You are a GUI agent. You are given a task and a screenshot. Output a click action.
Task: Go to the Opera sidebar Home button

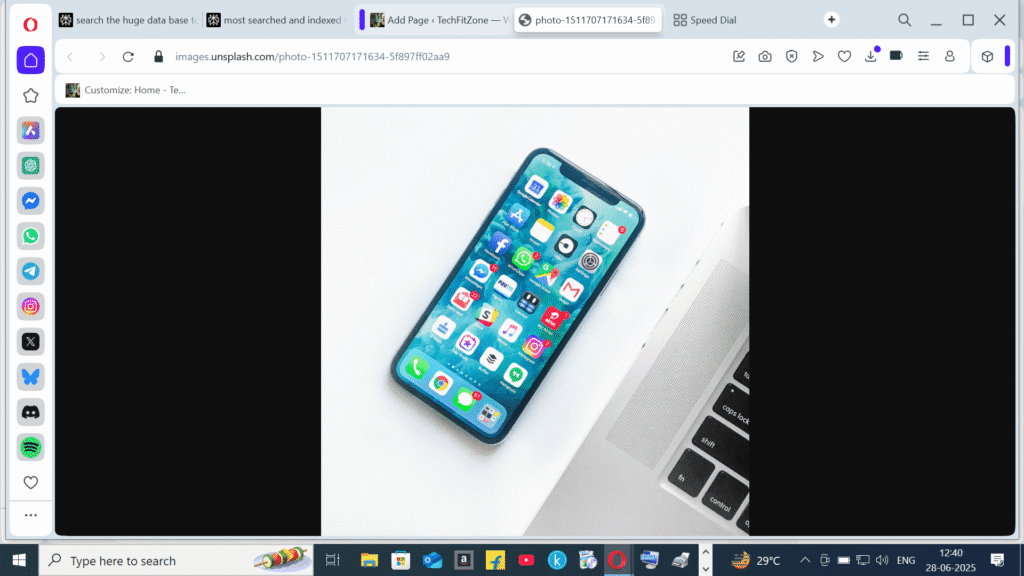(x=31, y=60)
